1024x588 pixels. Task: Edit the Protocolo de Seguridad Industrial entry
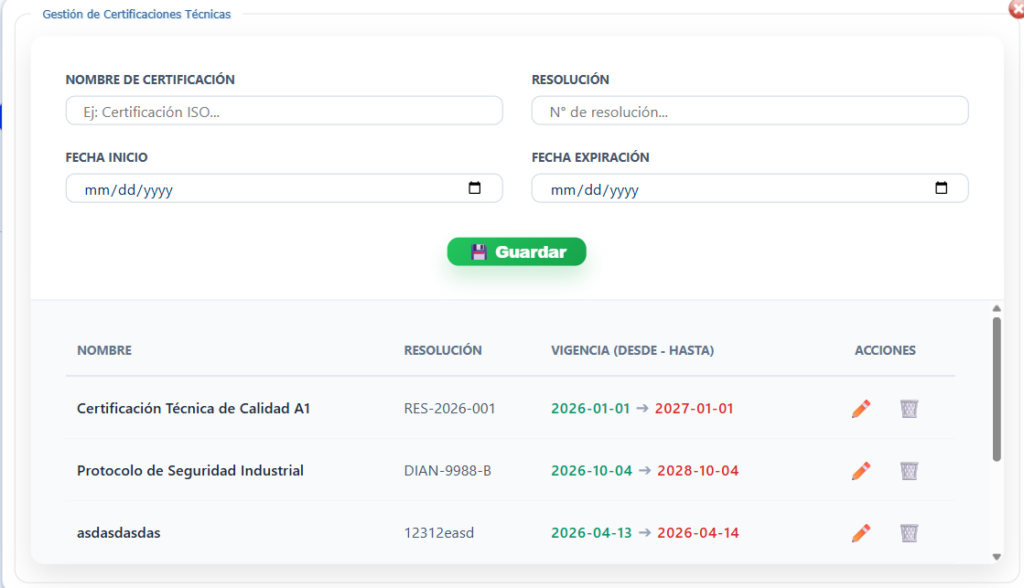[x=861, y=470]
